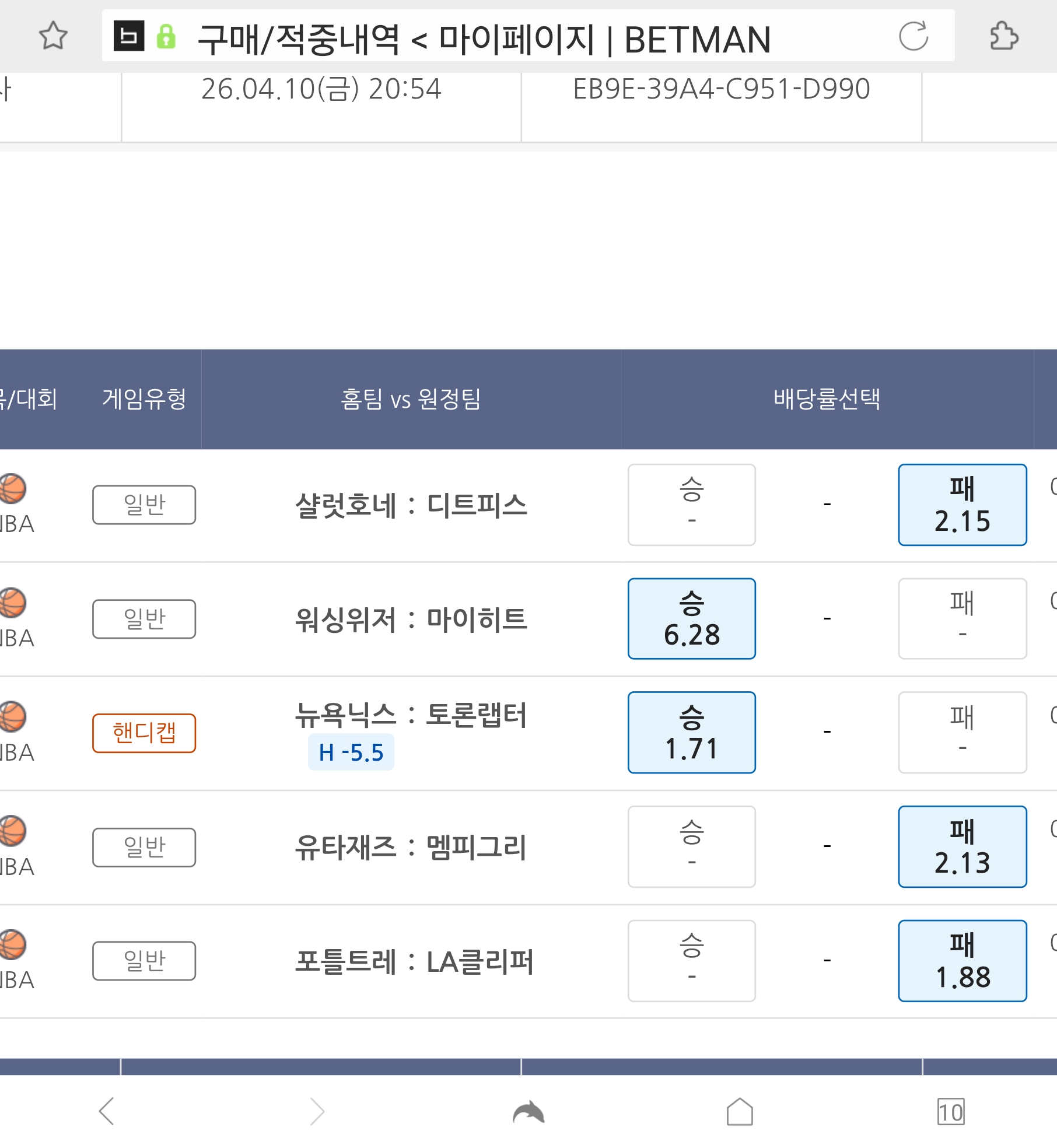
Task: Select 승 1.71 for 뉴욕닉스 handicap game
Action: [x=692, y=732]
